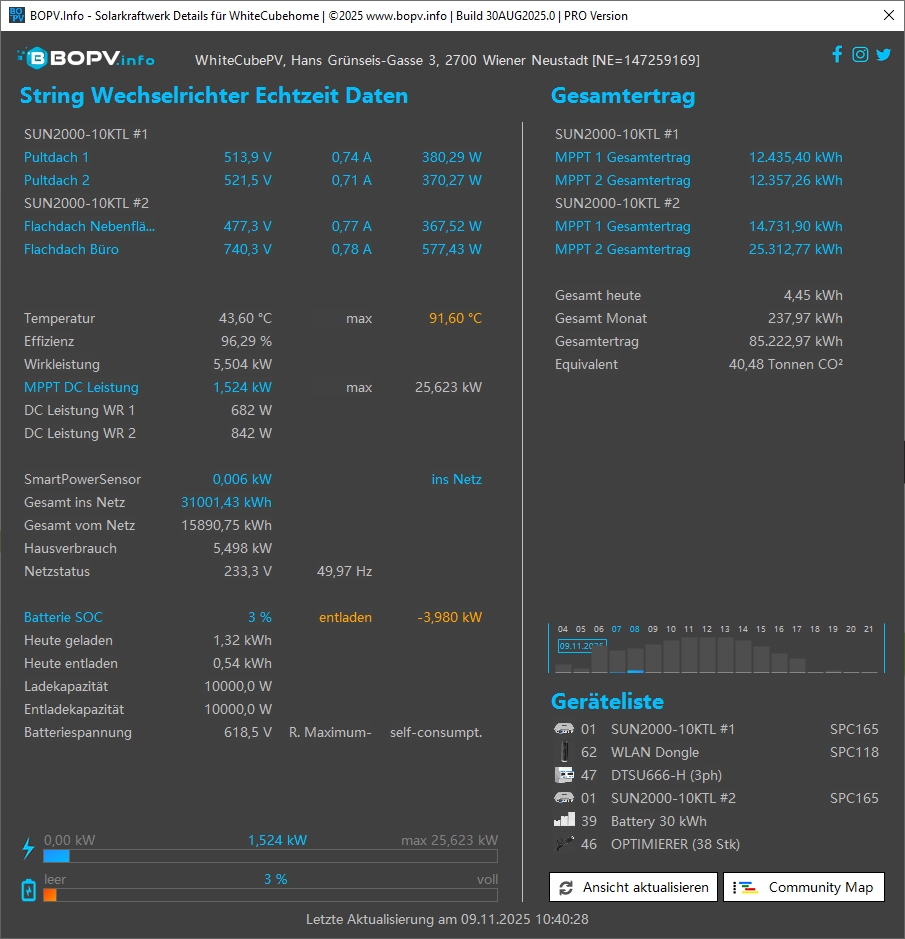Click the MPPT DC Leistung label
The image size is (905, 939).
click(x=81, y=387)
